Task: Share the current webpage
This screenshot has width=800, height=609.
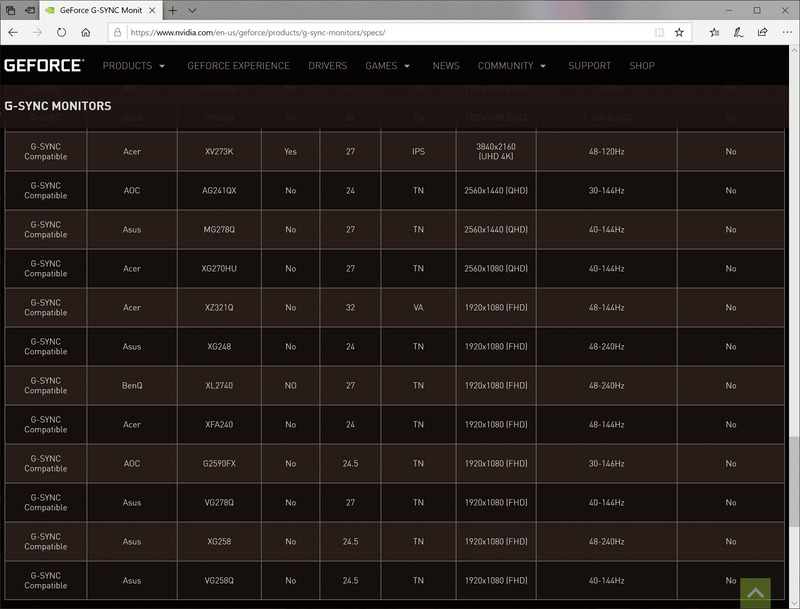Action: point(762,32)
